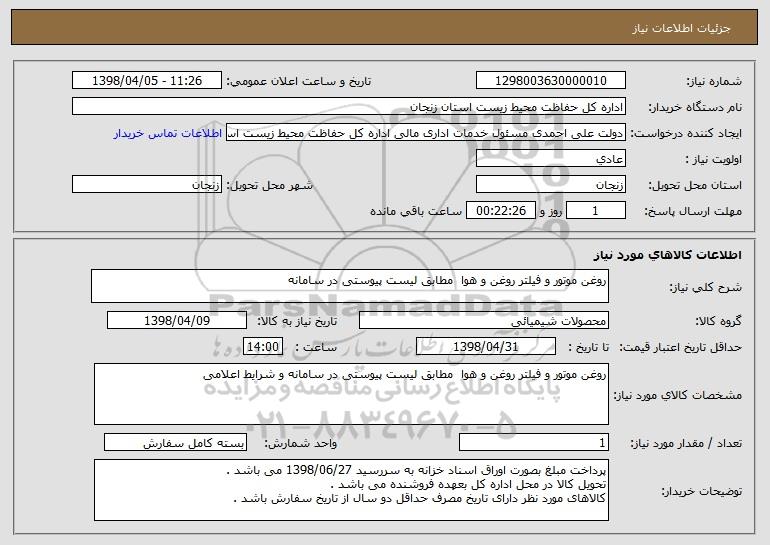Click the time field showing 14:00
The width and height of the screenshot is (770, 545).
(x=263, y=347)
